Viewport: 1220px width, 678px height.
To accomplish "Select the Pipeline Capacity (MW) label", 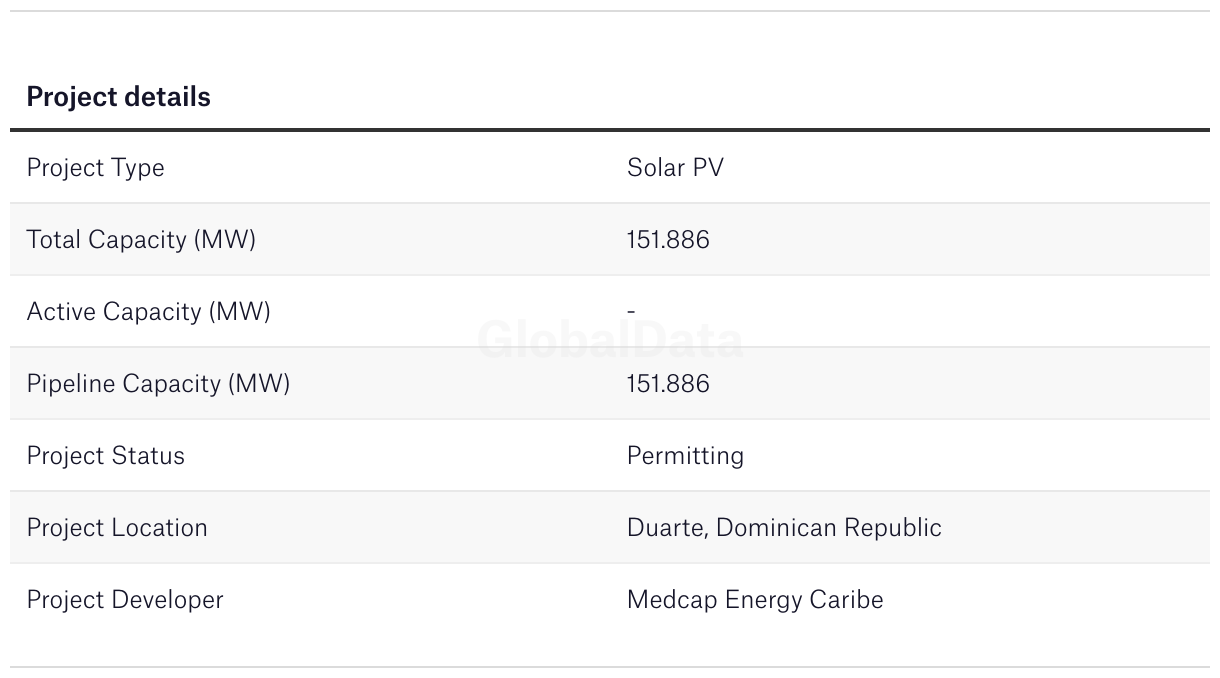I will pyautogui.click(x=158, y=384).
